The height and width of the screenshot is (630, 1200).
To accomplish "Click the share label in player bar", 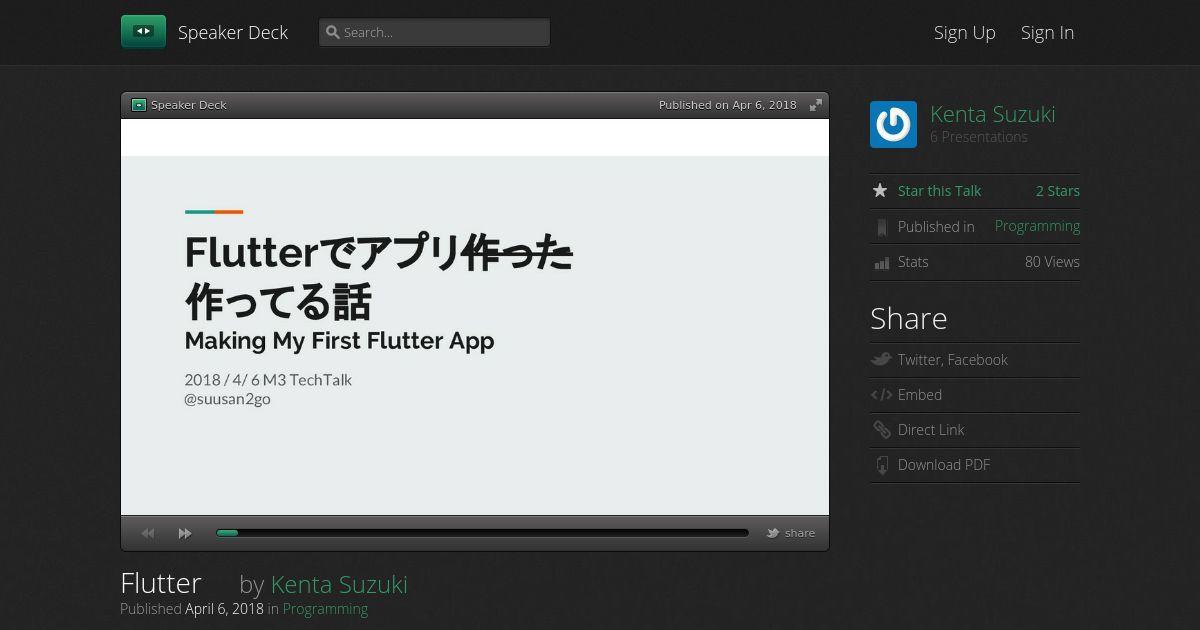I will [800, 533].
